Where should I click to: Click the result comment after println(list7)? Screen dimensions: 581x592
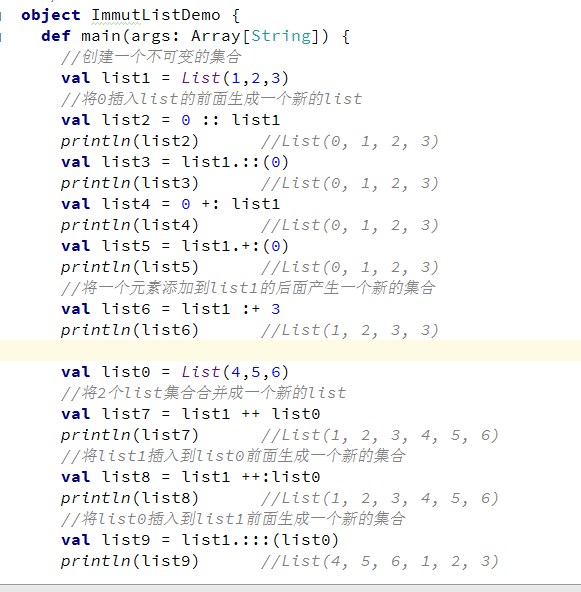pos(380,435)
